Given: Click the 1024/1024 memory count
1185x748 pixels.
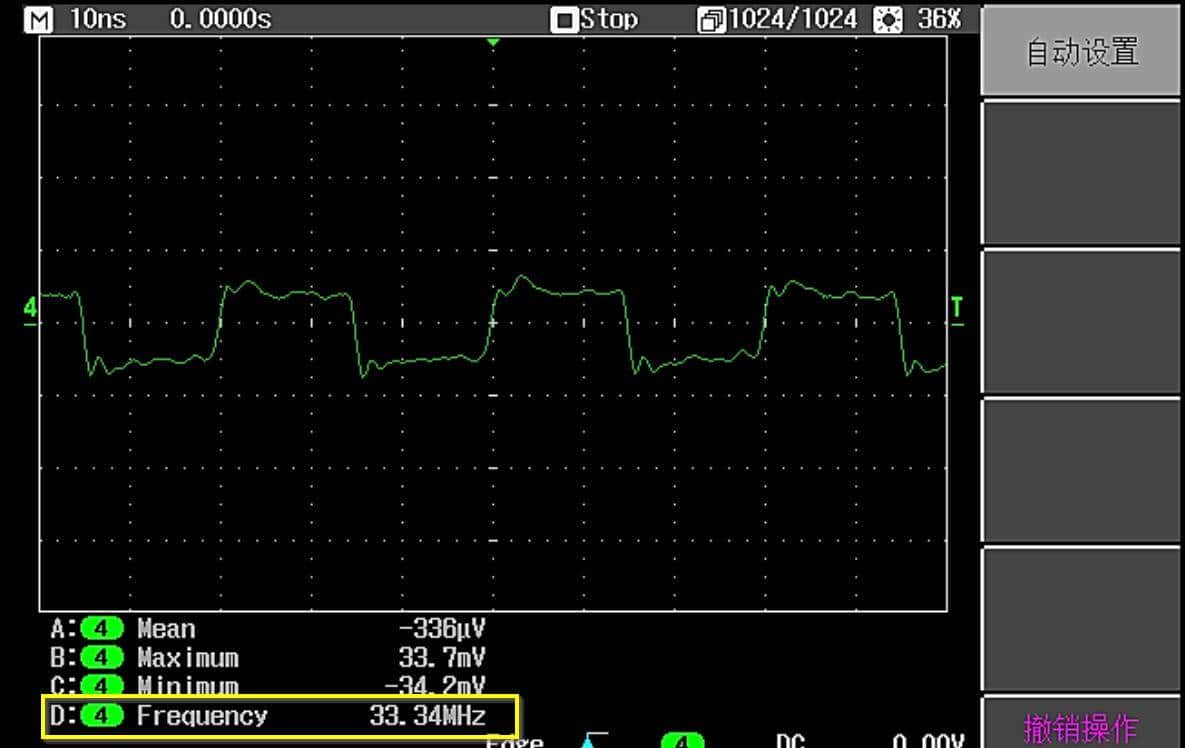Looking at the screenshot, I should pyautogui.click(x=793, y=19).
